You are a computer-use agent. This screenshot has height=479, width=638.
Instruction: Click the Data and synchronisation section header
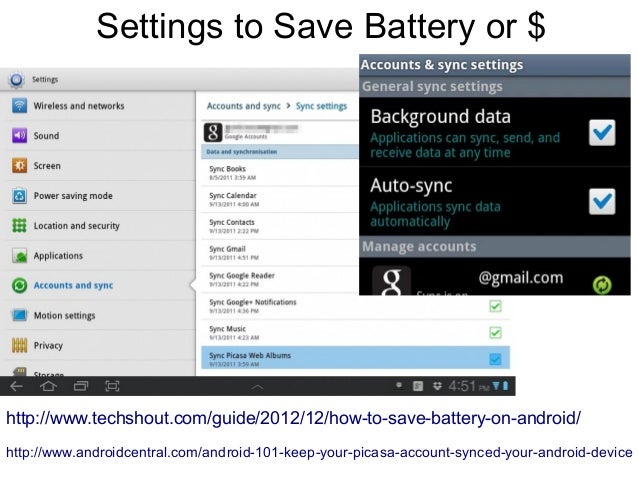280,151
